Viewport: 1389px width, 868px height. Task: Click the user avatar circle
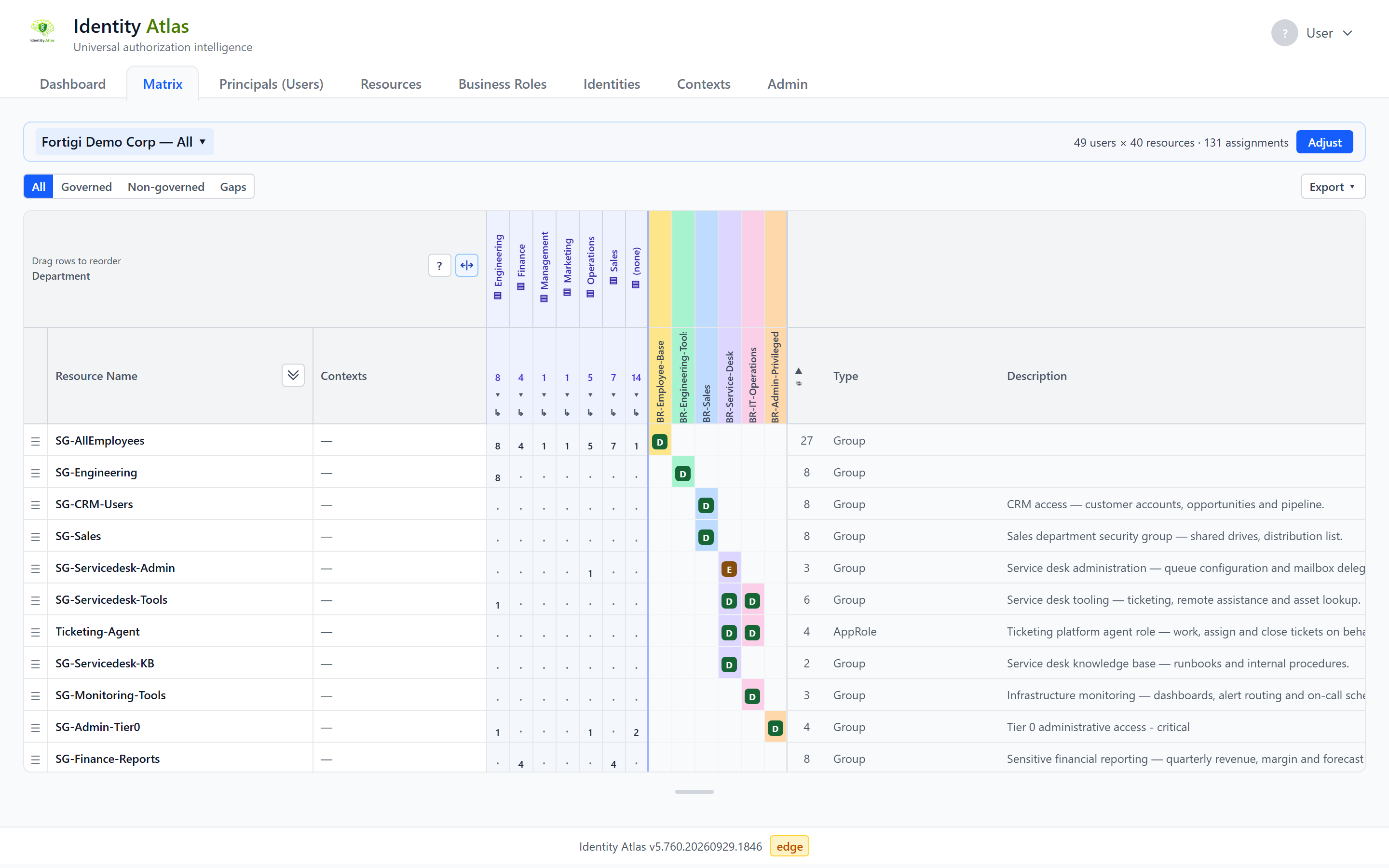[x=1284, y=33]
